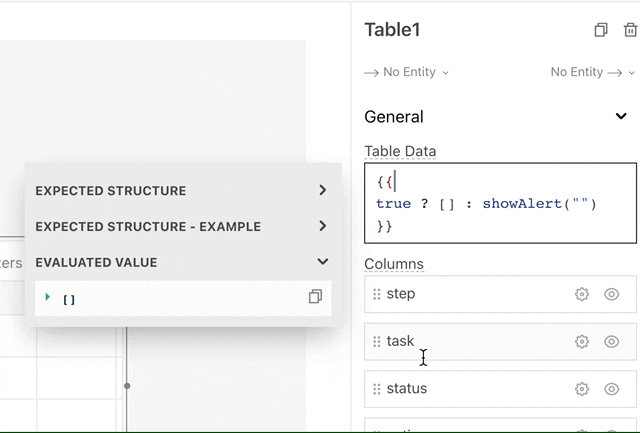The height and width of the screenshot is (433, 640).
Task: Hide the step column with eye icon
Action: tap(612, 294)
